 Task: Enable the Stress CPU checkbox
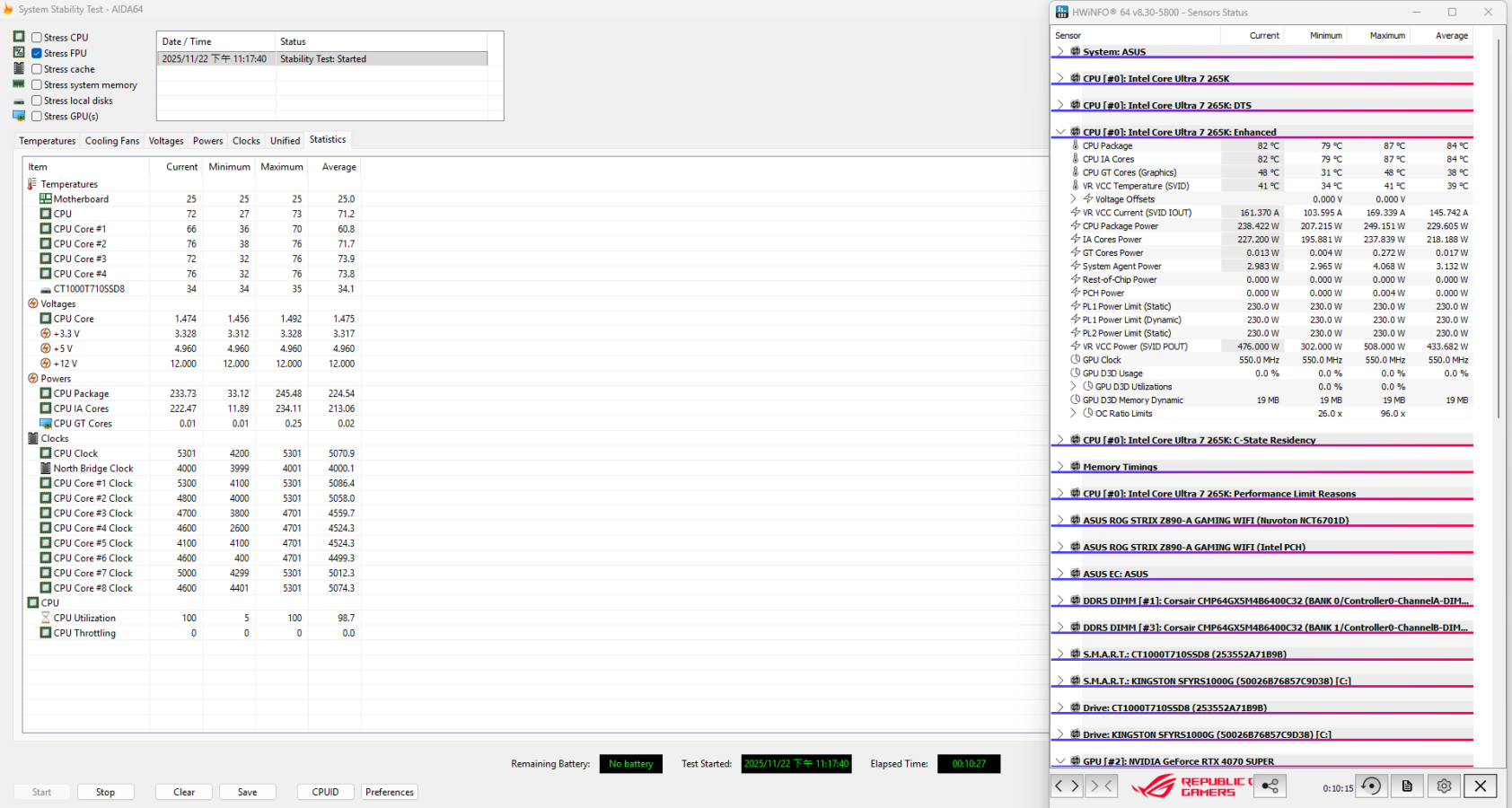coord(37,38)
